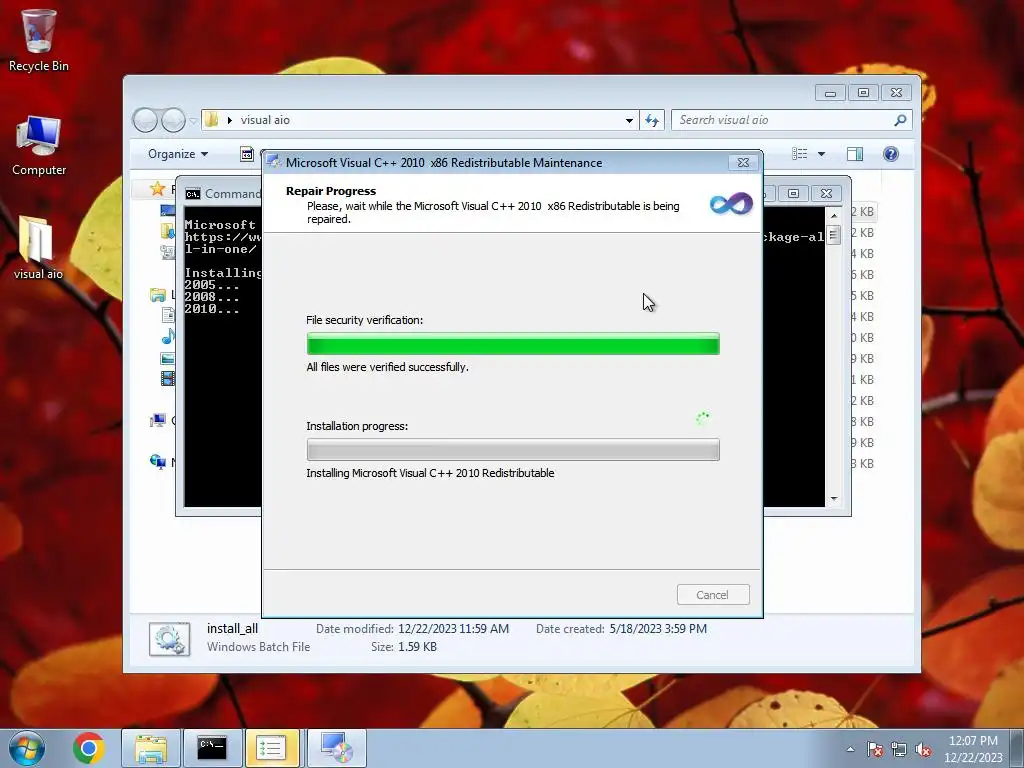The height and width of the screenshot is (768, 1024).
Task: Click the Command Prompt window title icon
Action: pyautogui.click(x=193, y=194)
